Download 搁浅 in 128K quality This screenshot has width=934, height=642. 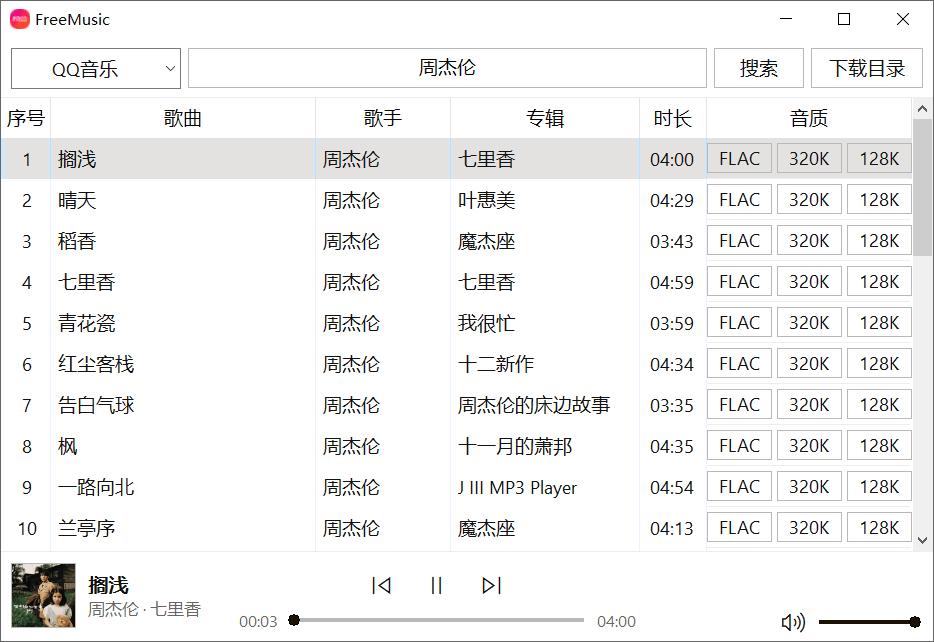(x=879, y=158)
